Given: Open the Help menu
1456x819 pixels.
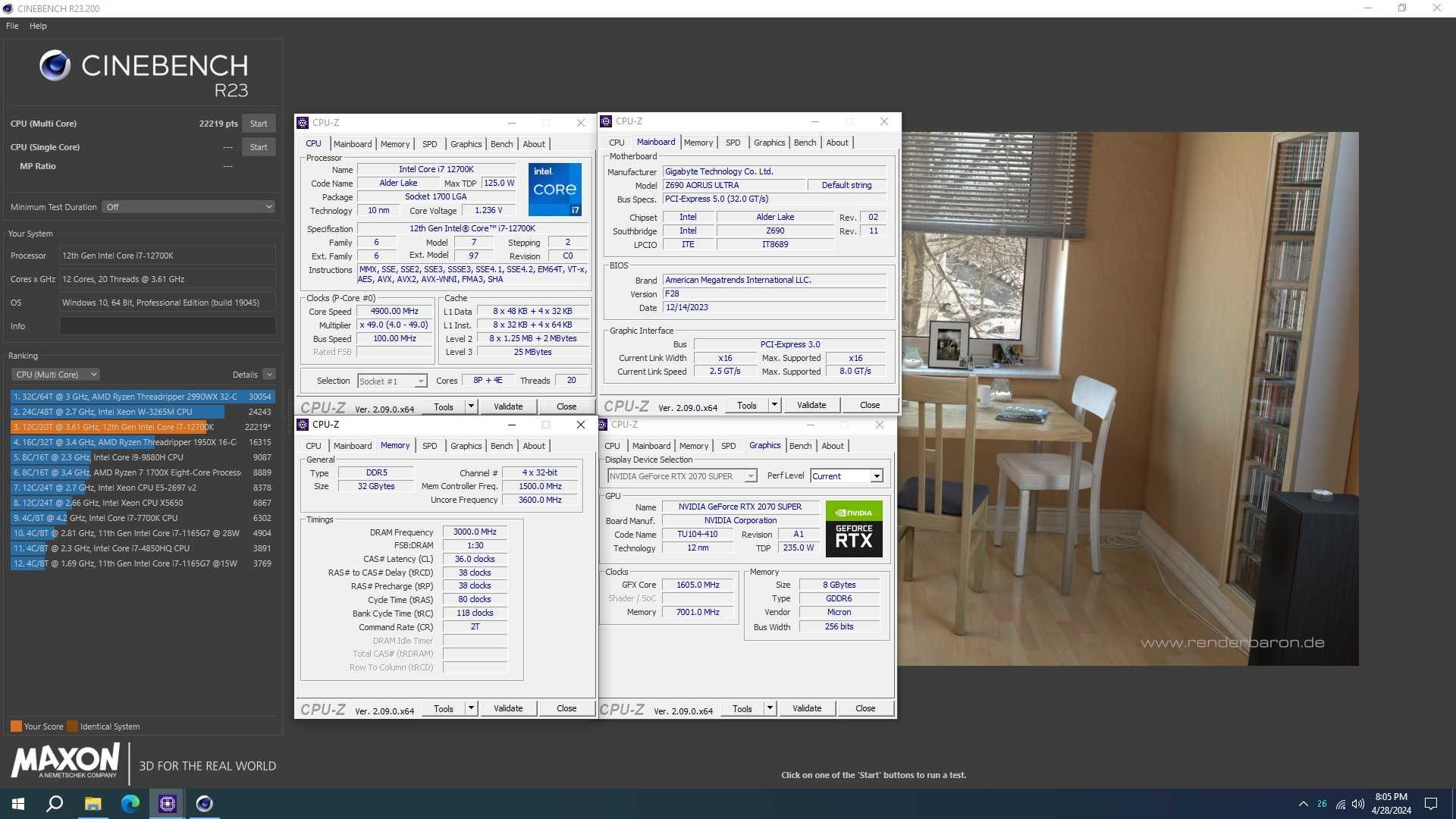Looking at the screenshot, I should (x=38, y=26).
